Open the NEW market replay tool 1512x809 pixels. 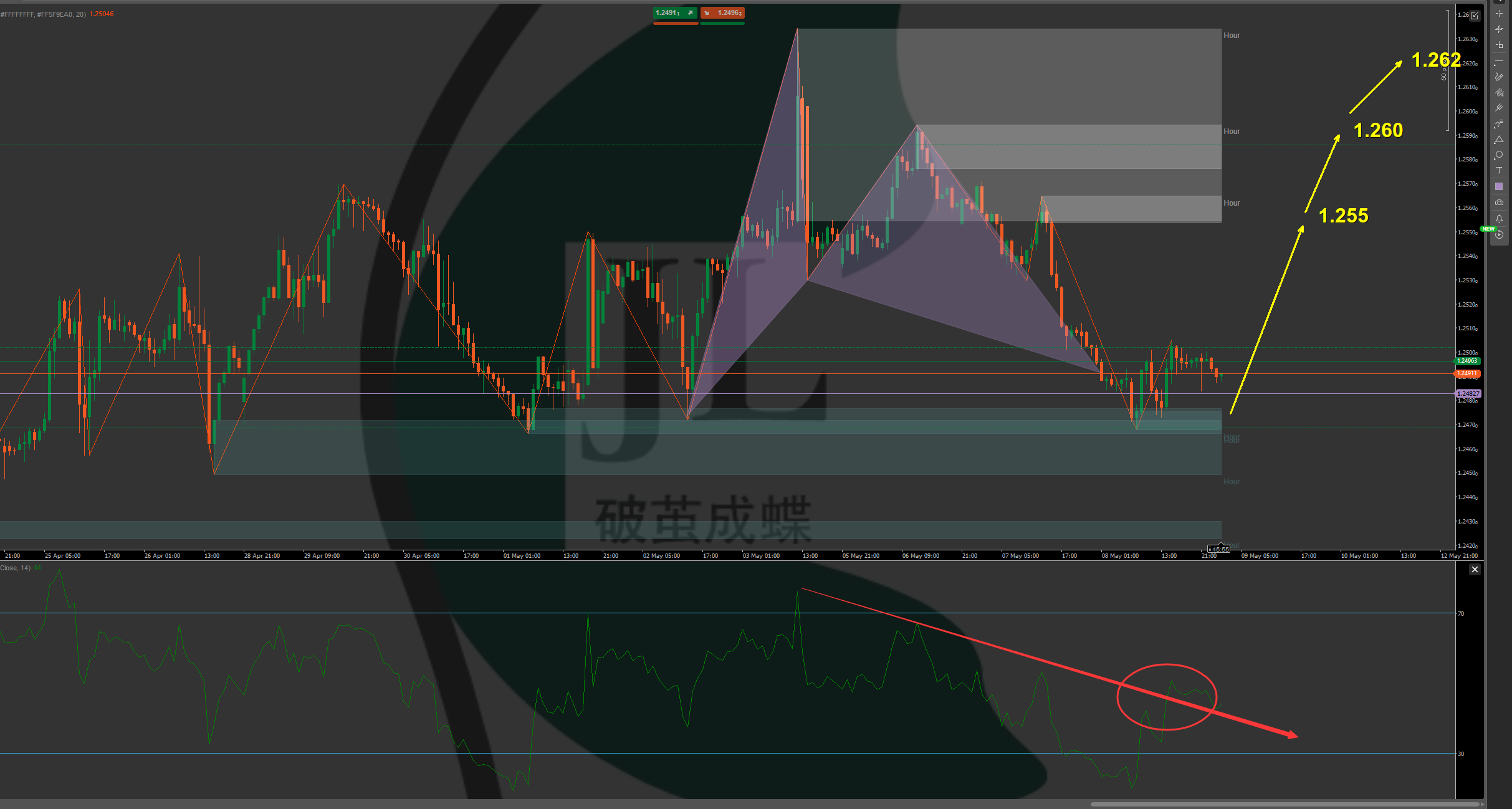click(x=1499, y=235)
